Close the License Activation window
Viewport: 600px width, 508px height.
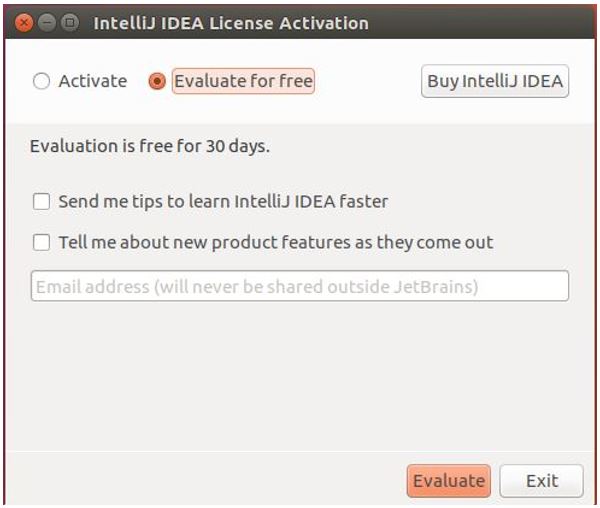[24, 23]
